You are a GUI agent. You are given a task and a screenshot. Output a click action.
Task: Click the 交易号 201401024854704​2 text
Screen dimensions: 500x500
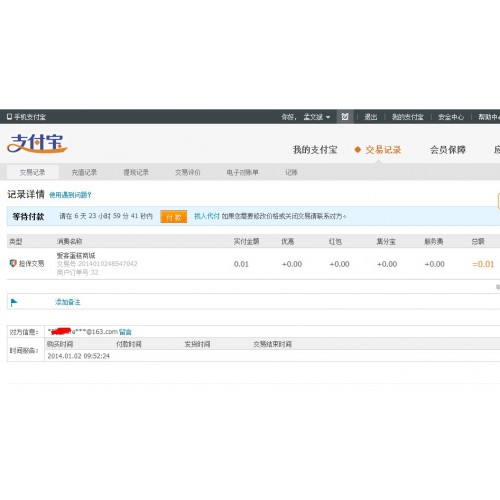[97, 264]
